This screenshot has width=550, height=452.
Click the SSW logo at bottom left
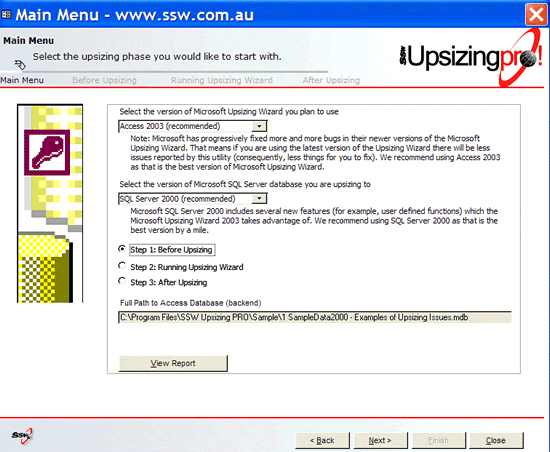point(22,436)
